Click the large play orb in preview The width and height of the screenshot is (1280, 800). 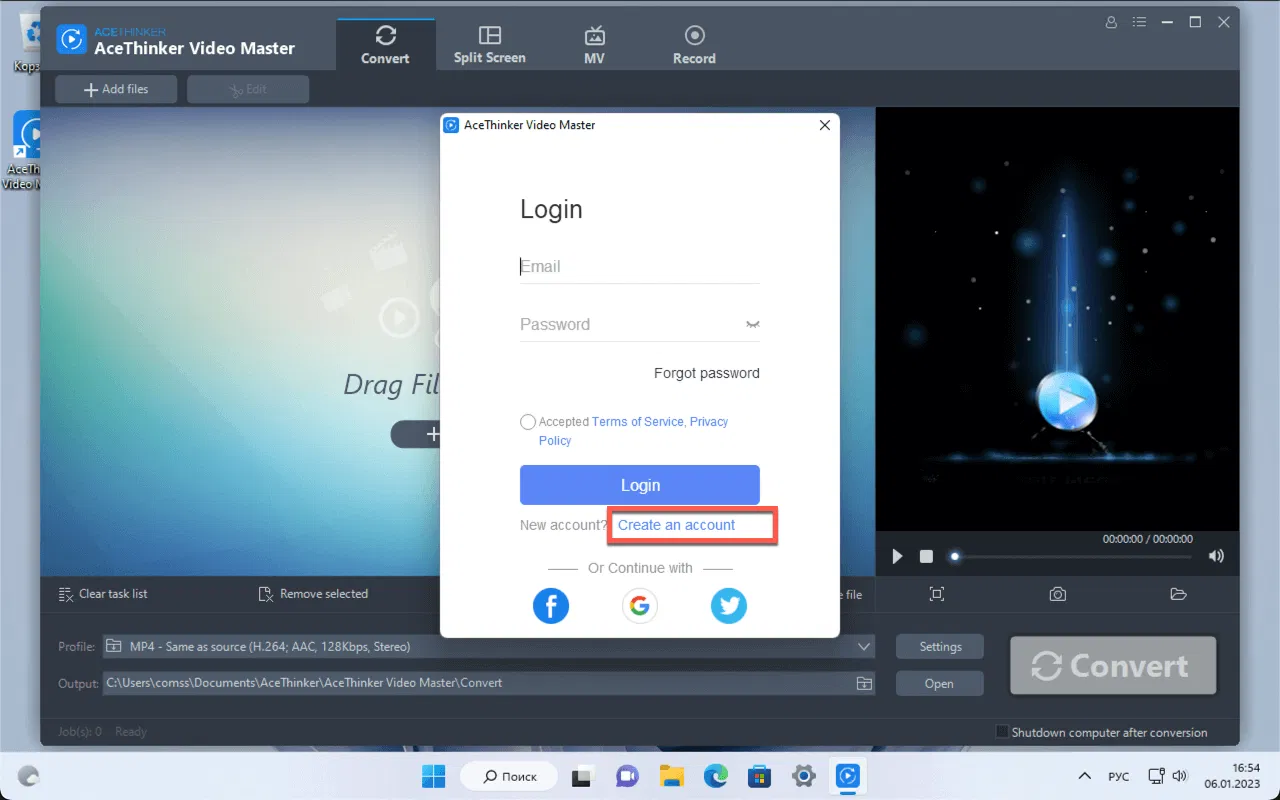click(1068, 402)
